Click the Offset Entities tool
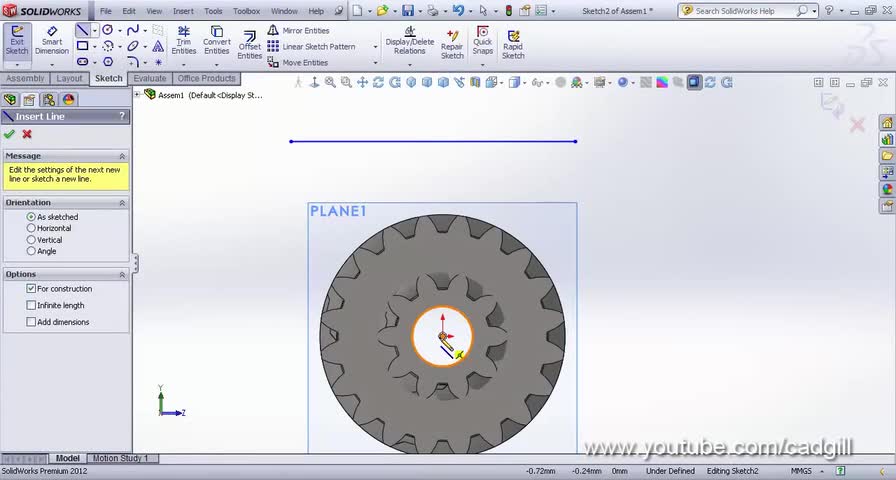Image resolution: width=896 pixels, height=480 pixels. tap(250, 45)
